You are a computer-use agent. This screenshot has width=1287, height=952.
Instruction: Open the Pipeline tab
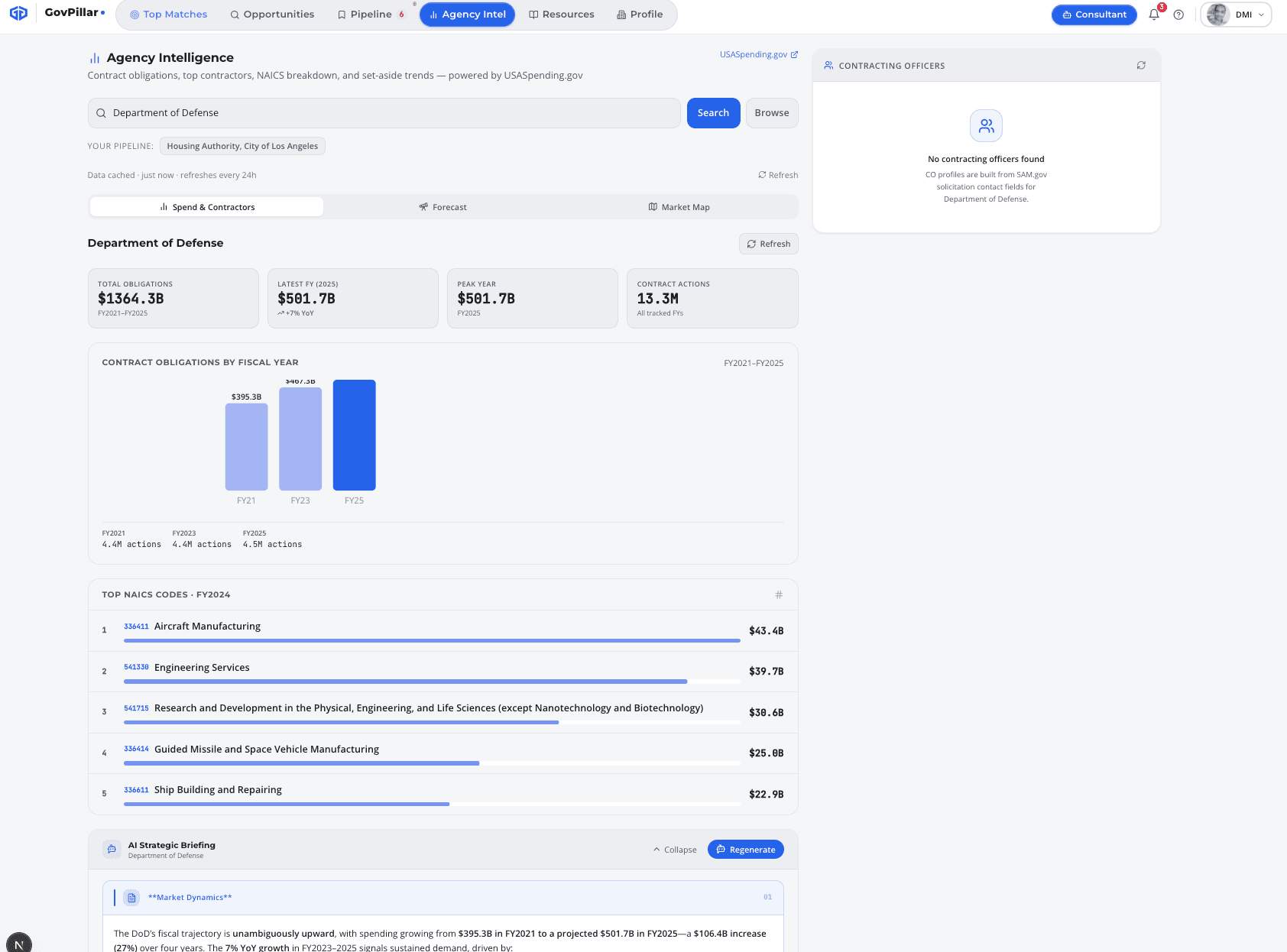[371, 15]
